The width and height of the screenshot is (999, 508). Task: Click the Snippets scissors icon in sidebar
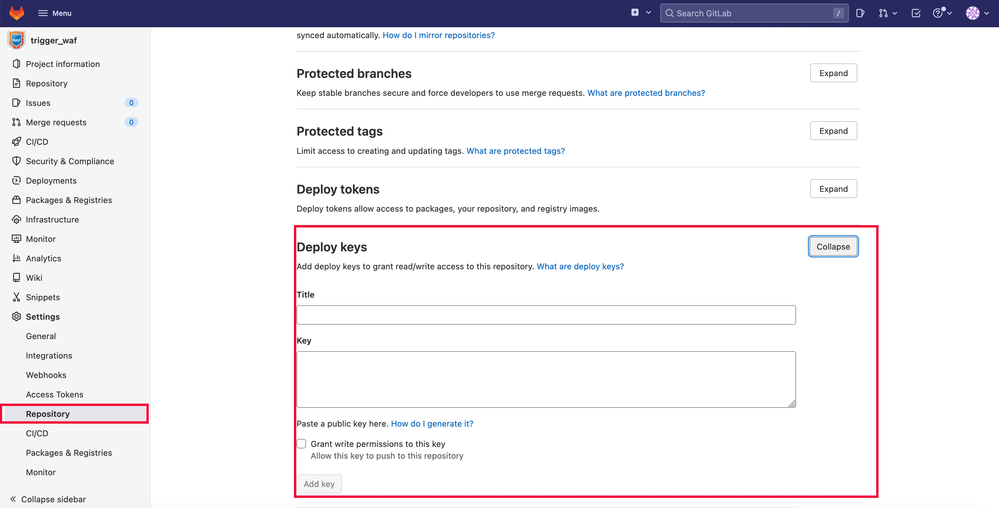coord(16,297)
